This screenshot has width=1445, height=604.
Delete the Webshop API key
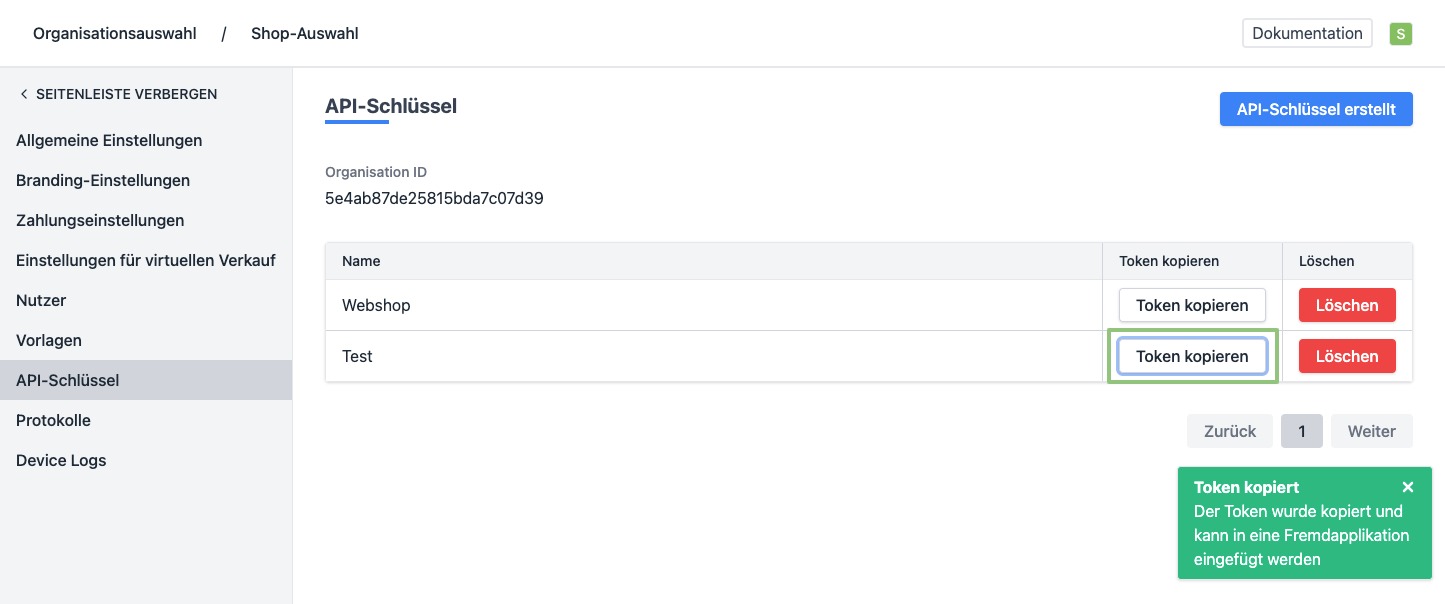[x=1347, y=305]
